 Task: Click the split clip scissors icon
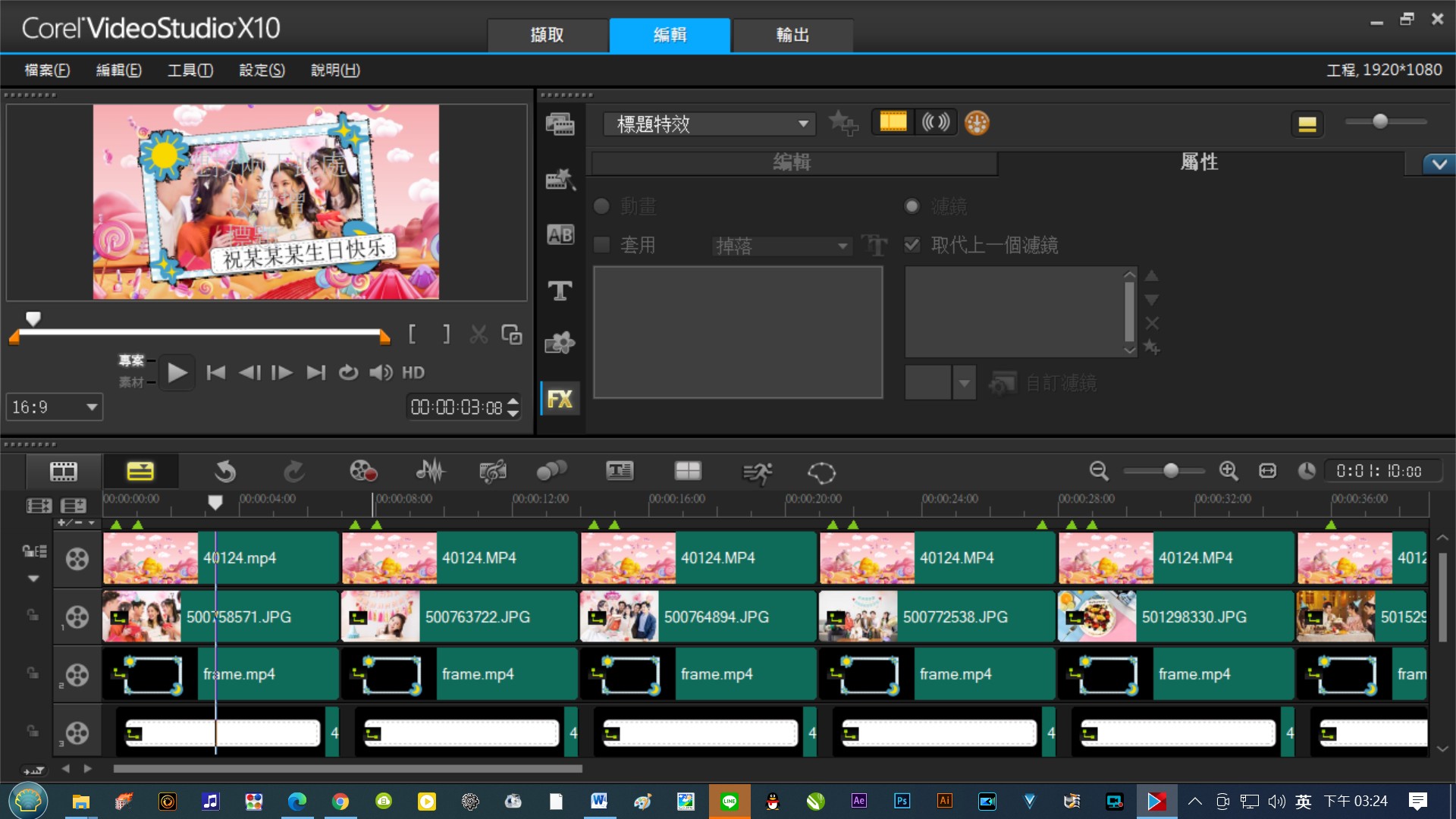pos(478,334)
